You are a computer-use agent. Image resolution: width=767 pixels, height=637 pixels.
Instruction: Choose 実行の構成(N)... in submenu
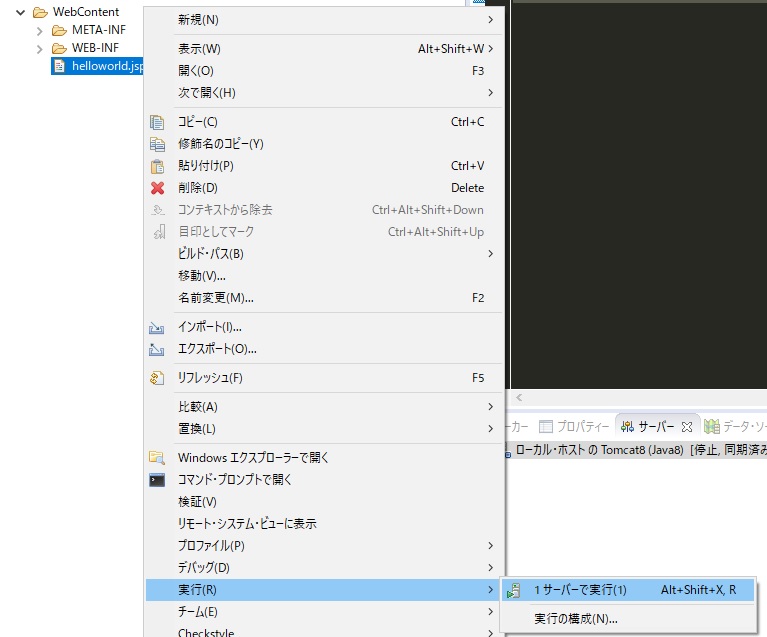[x=628, y=619]
